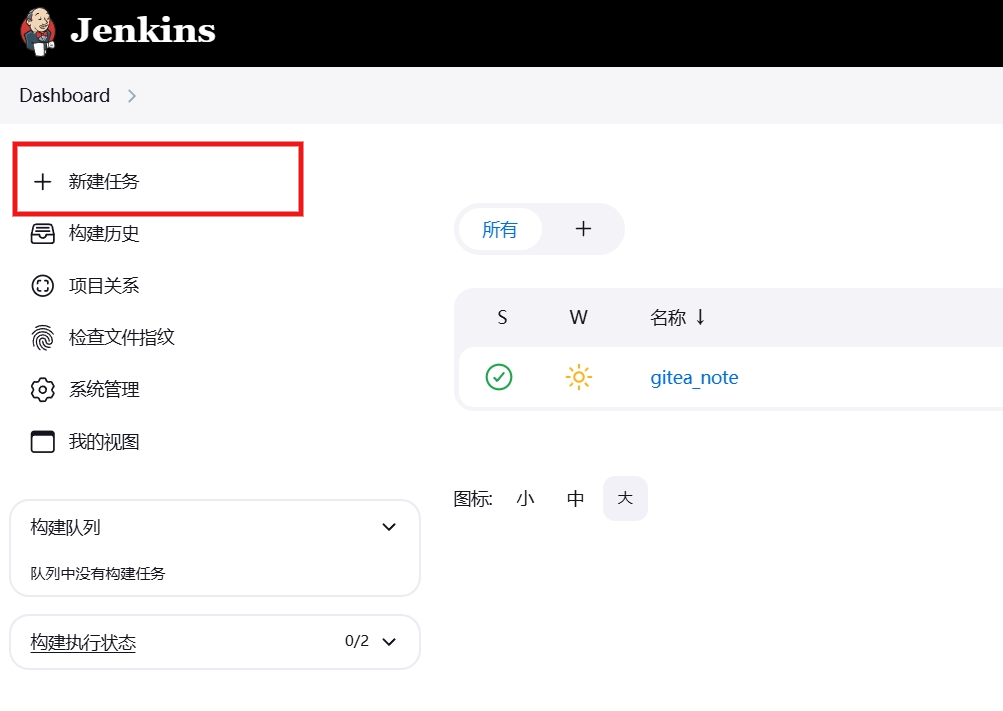The image size is (1003, 711).
Task: Click the Jenkins butler logo icon
Action: coord(38,32)
